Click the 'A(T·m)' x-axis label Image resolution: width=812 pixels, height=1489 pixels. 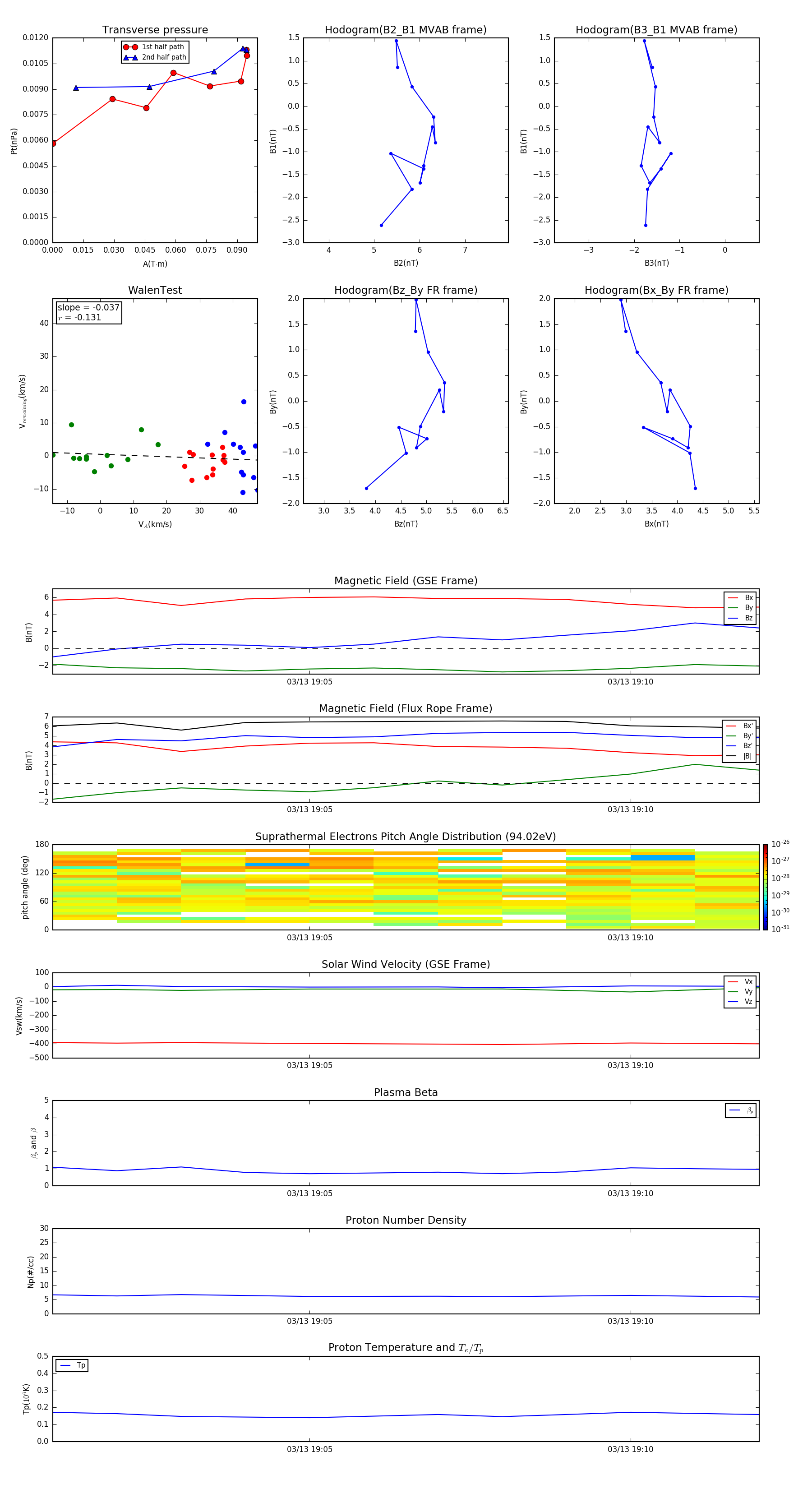155,264
